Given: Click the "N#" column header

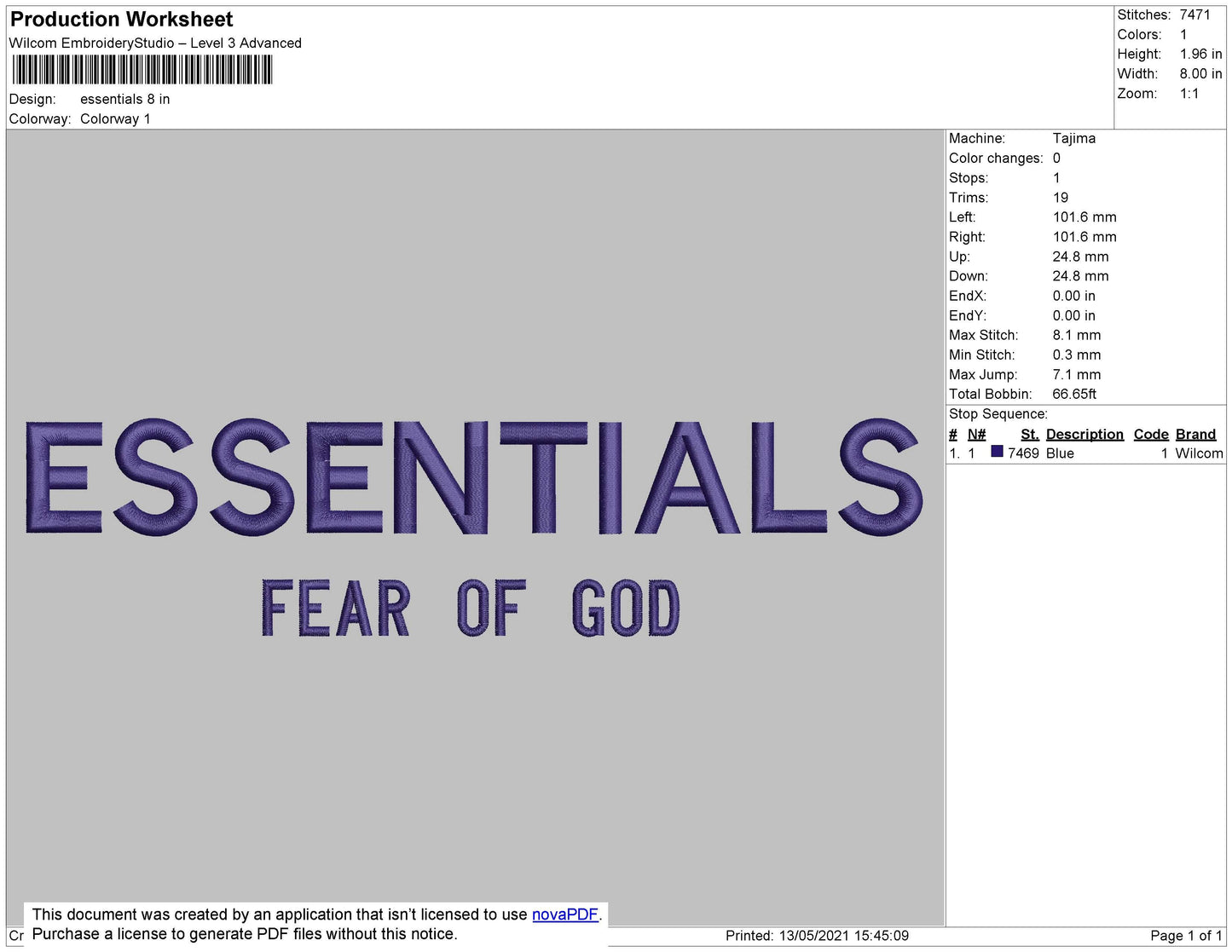Looking at the screenshot, I should click(x=976, y=434).
